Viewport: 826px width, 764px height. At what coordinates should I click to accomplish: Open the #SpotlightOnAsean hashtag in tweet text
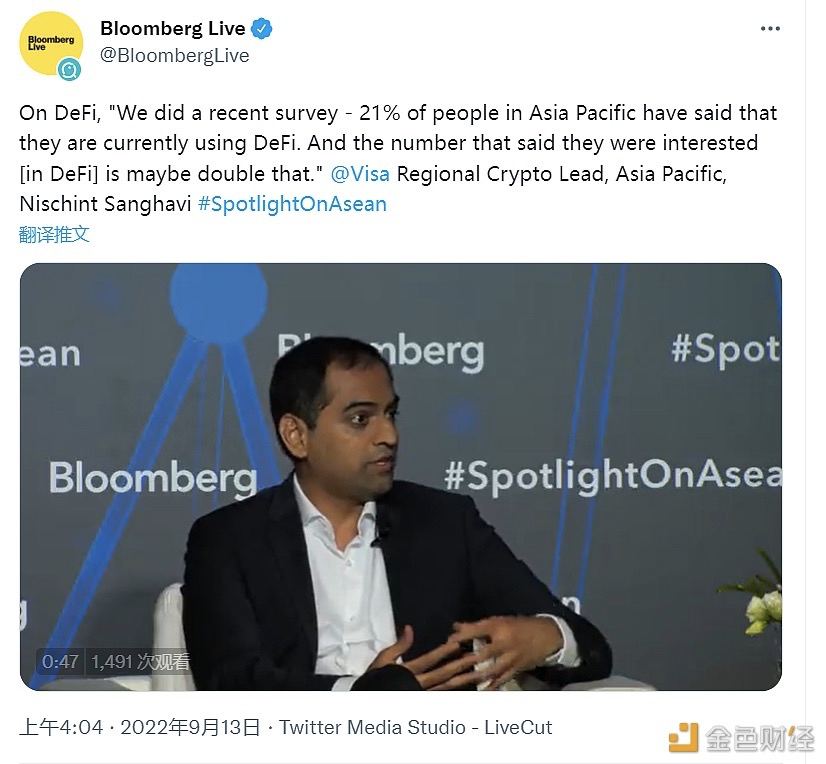click(x=292, y=204)
